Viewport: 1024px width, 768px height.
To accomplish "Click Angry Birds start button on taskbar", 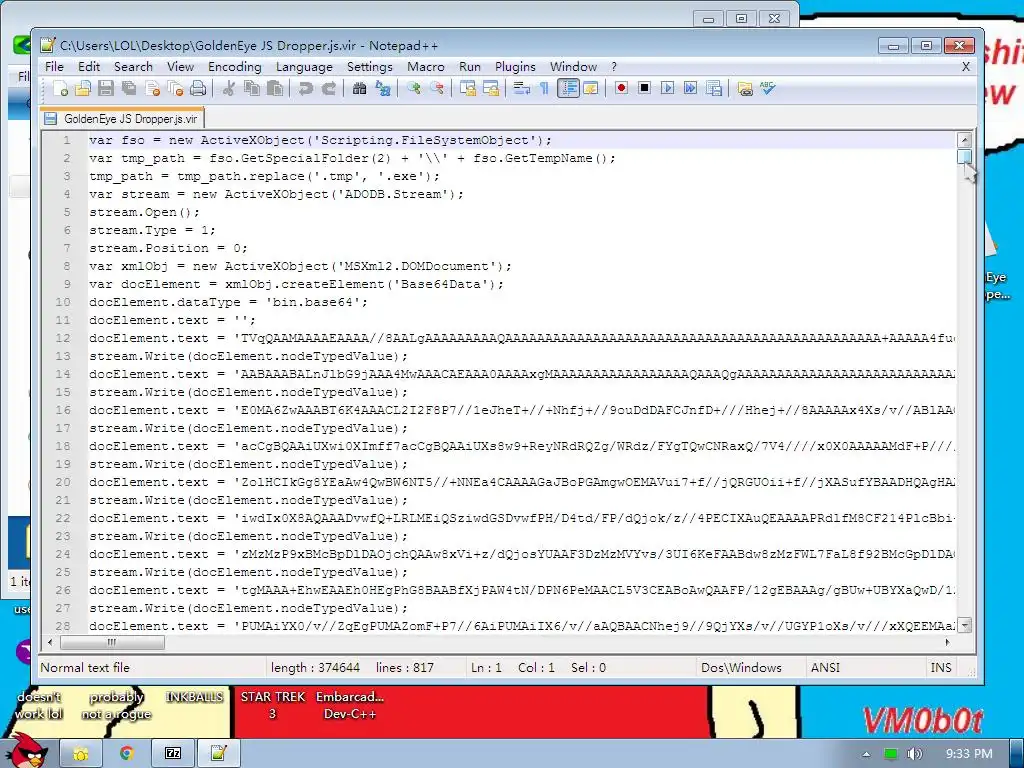I will coord(29,751).
